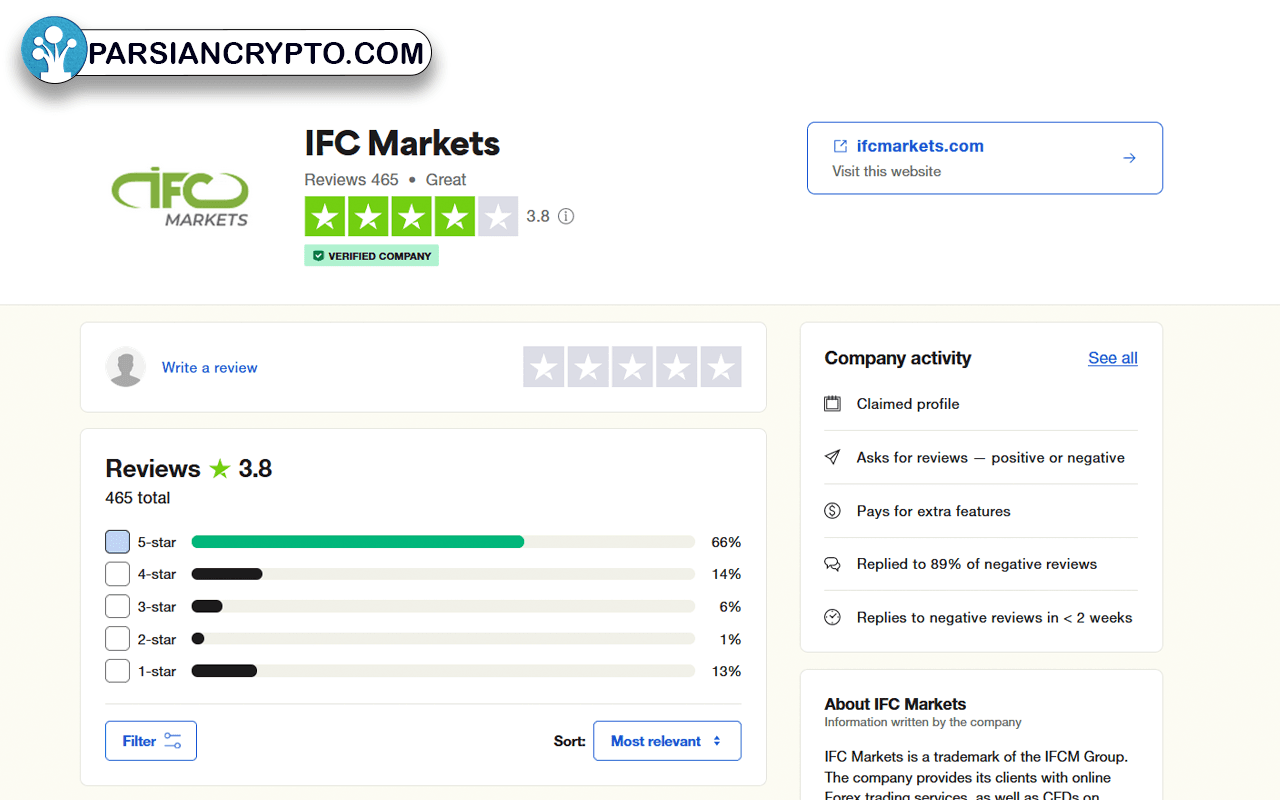This screenshot has height=800, width=1280.
Task: Rate one star in the review box
Action: 544,367
